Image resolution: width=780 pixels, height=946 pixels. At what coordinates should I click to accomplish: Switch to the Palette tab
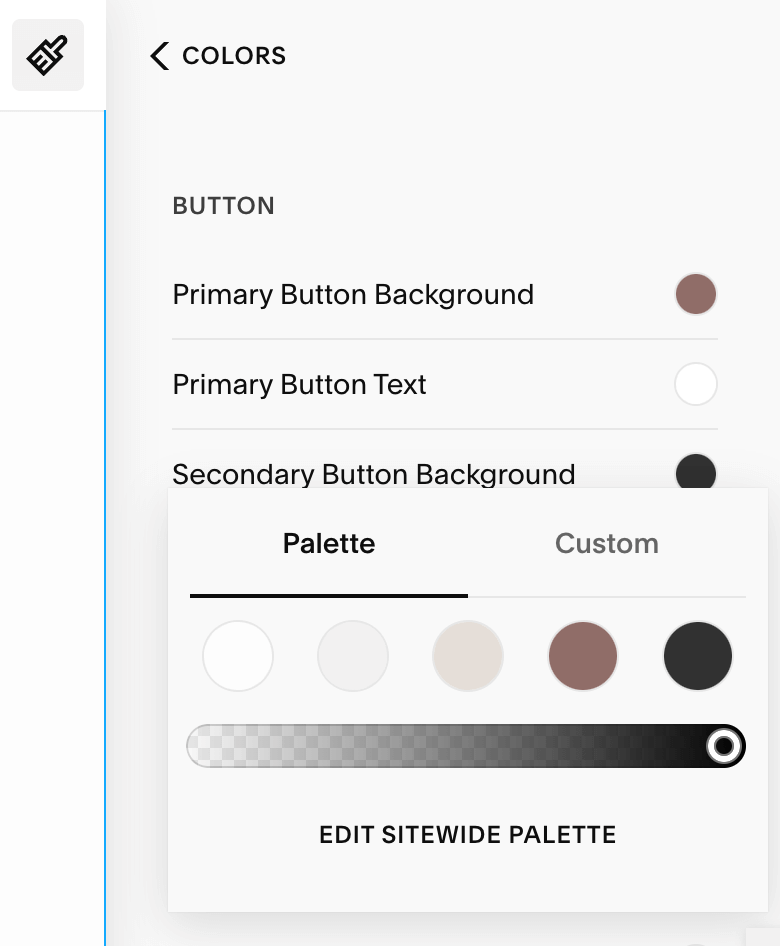tap(329, 544)
